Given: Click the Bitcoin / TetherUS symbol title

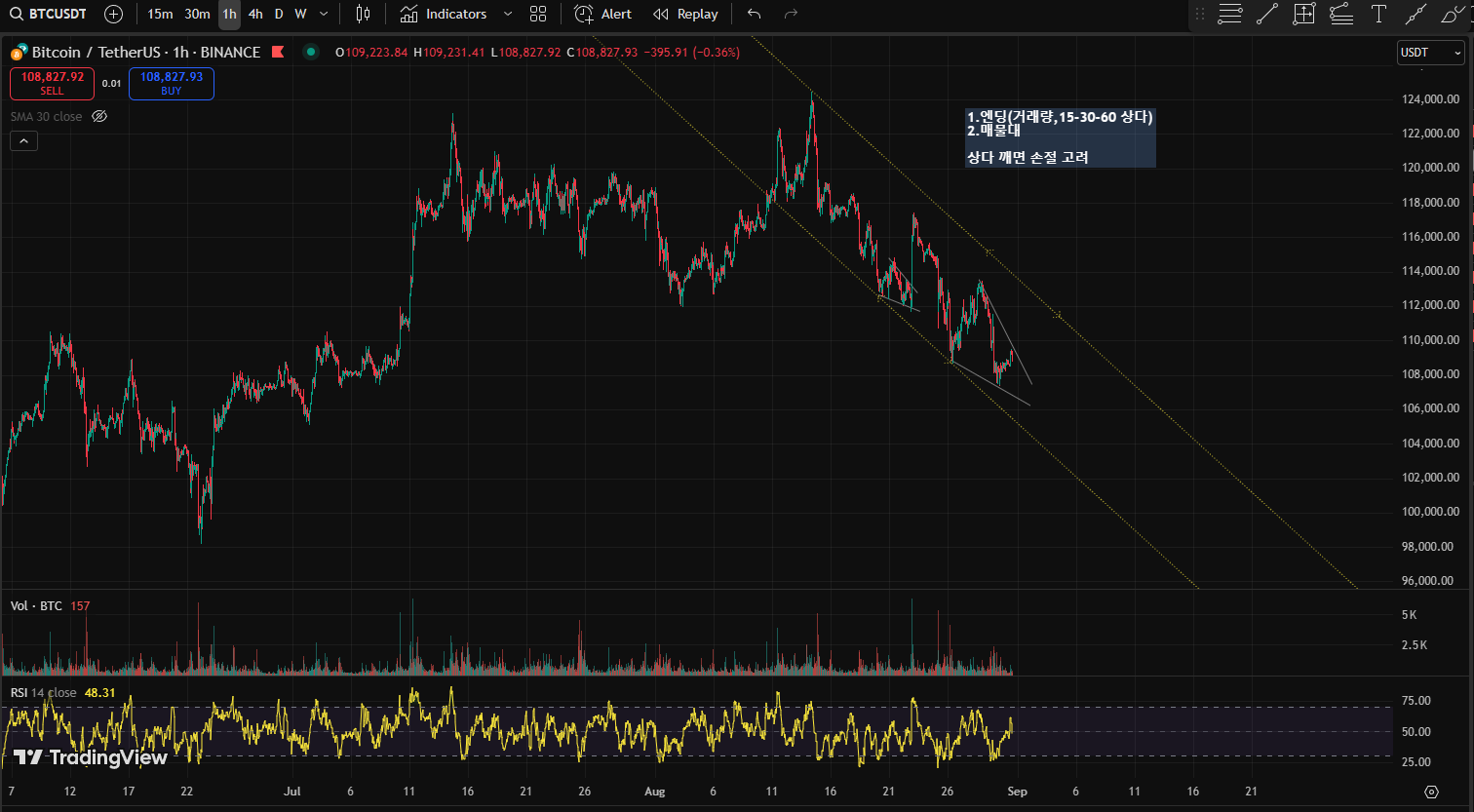Looking at the screenshot, I should (146, 53).
